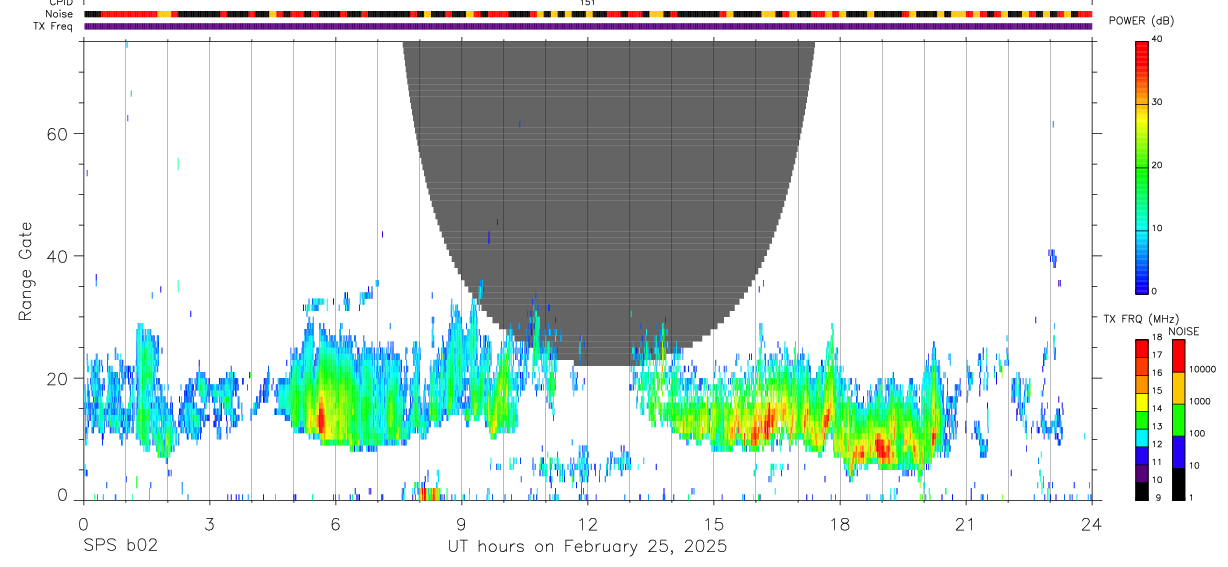The height and width of the screenshot is (567, 1228).
Task: Click the 'CPID' row label at top
Action: point(61,3)
